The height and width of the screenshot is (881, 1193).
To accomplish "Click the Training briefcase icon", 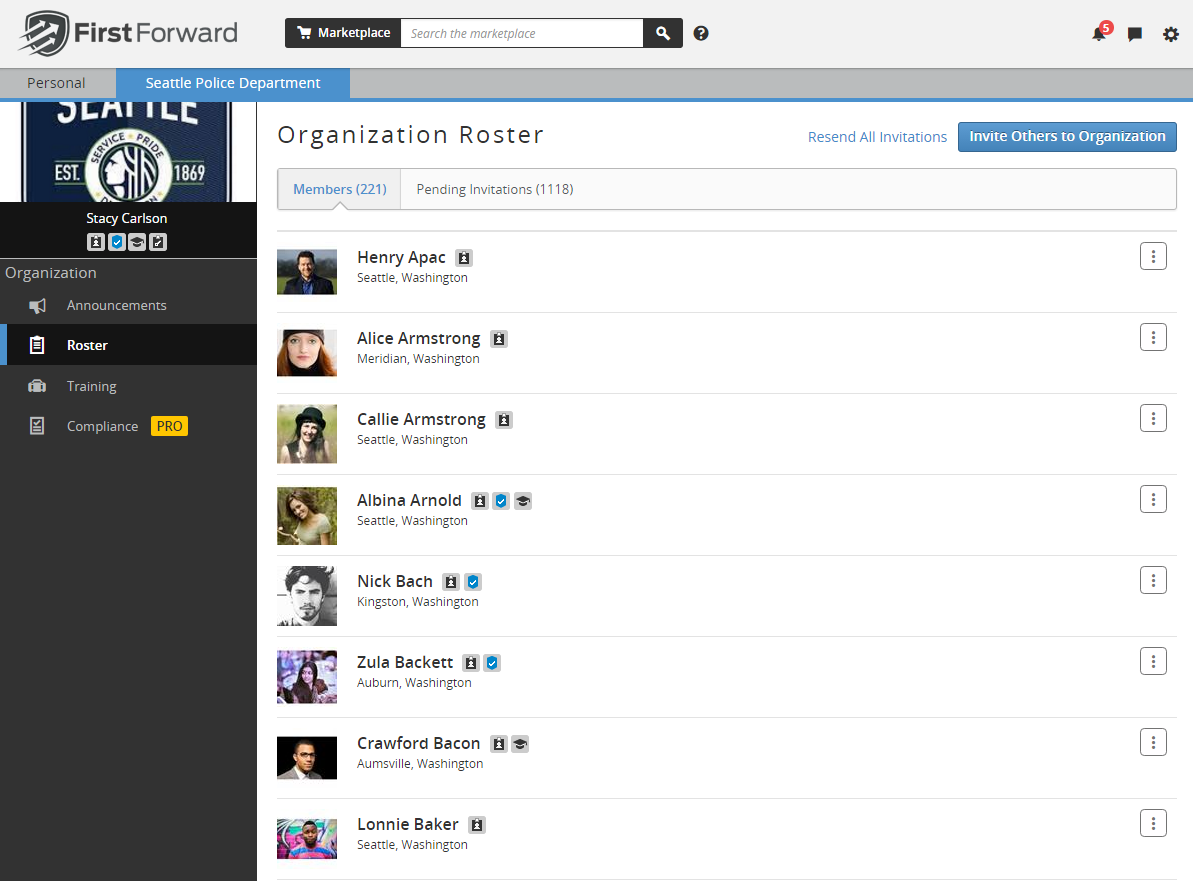I will coord(37,386).
